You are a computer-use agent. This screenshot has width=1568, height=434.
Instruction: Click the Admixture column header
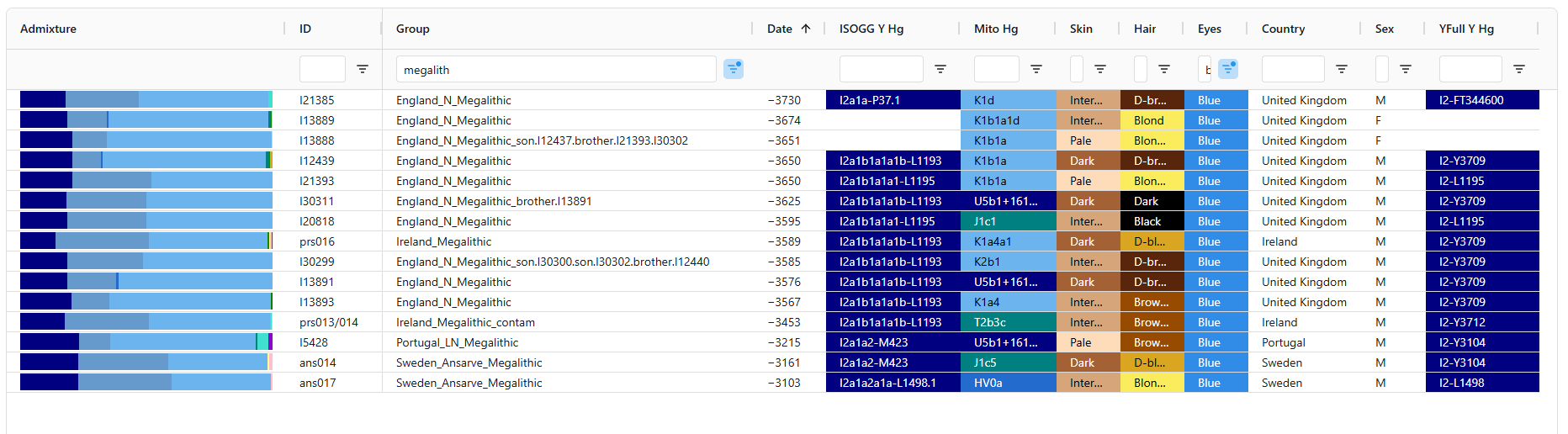49,29
